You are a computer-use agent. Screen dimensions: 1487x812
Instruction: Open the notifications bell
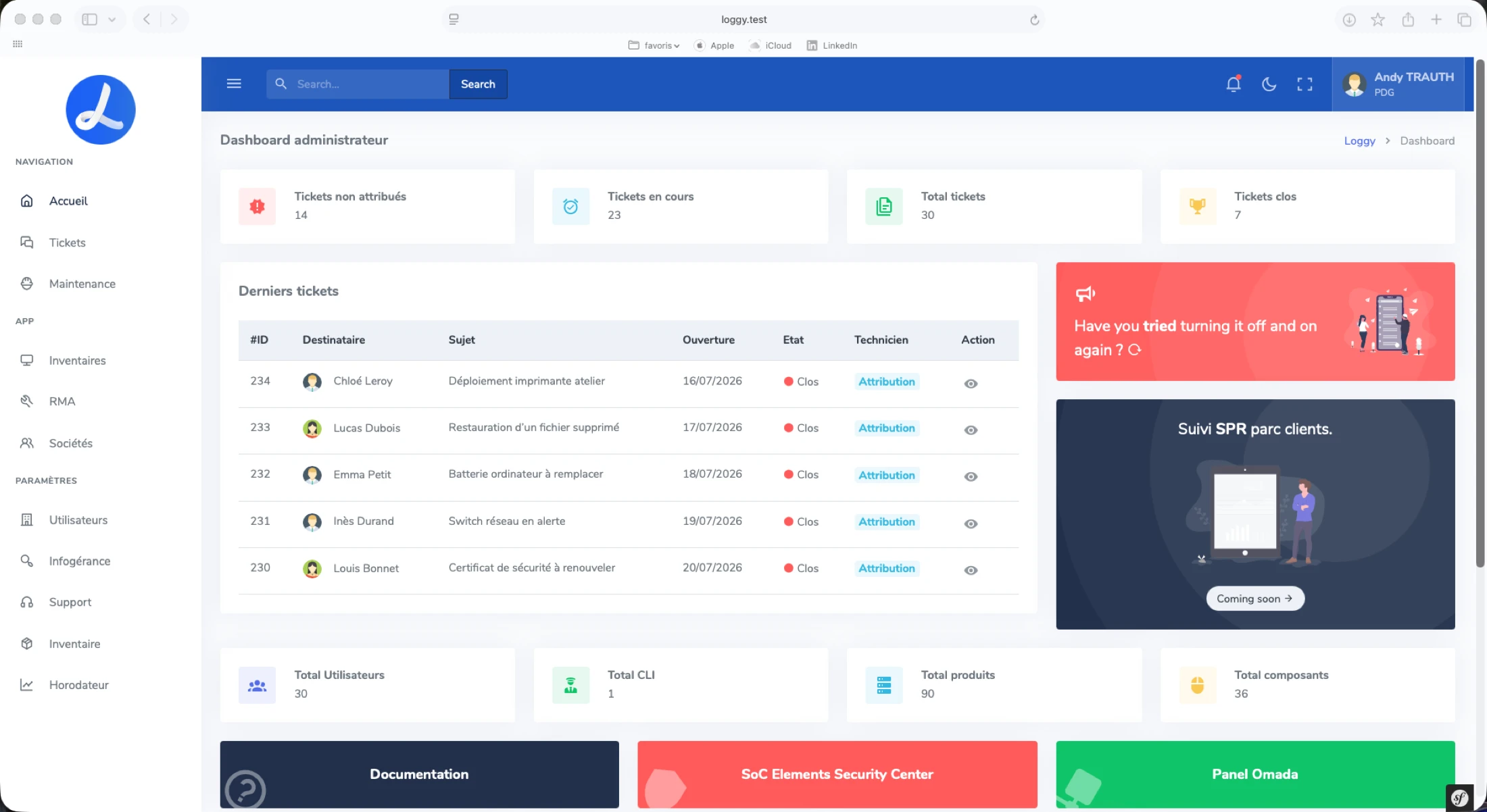point(1234,84)
